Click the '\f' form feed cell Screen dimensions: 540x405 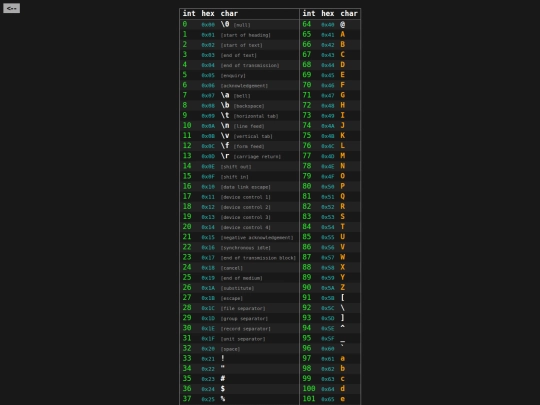[225, 146]
